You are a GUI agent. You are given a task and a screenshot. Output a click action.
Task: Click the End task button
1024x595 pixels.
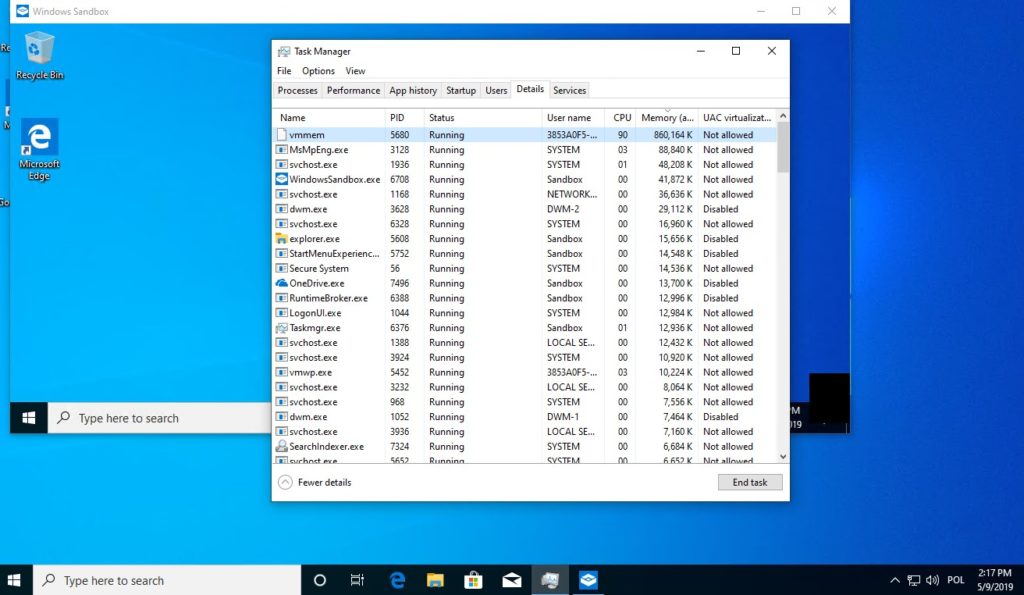click(750, 482)
